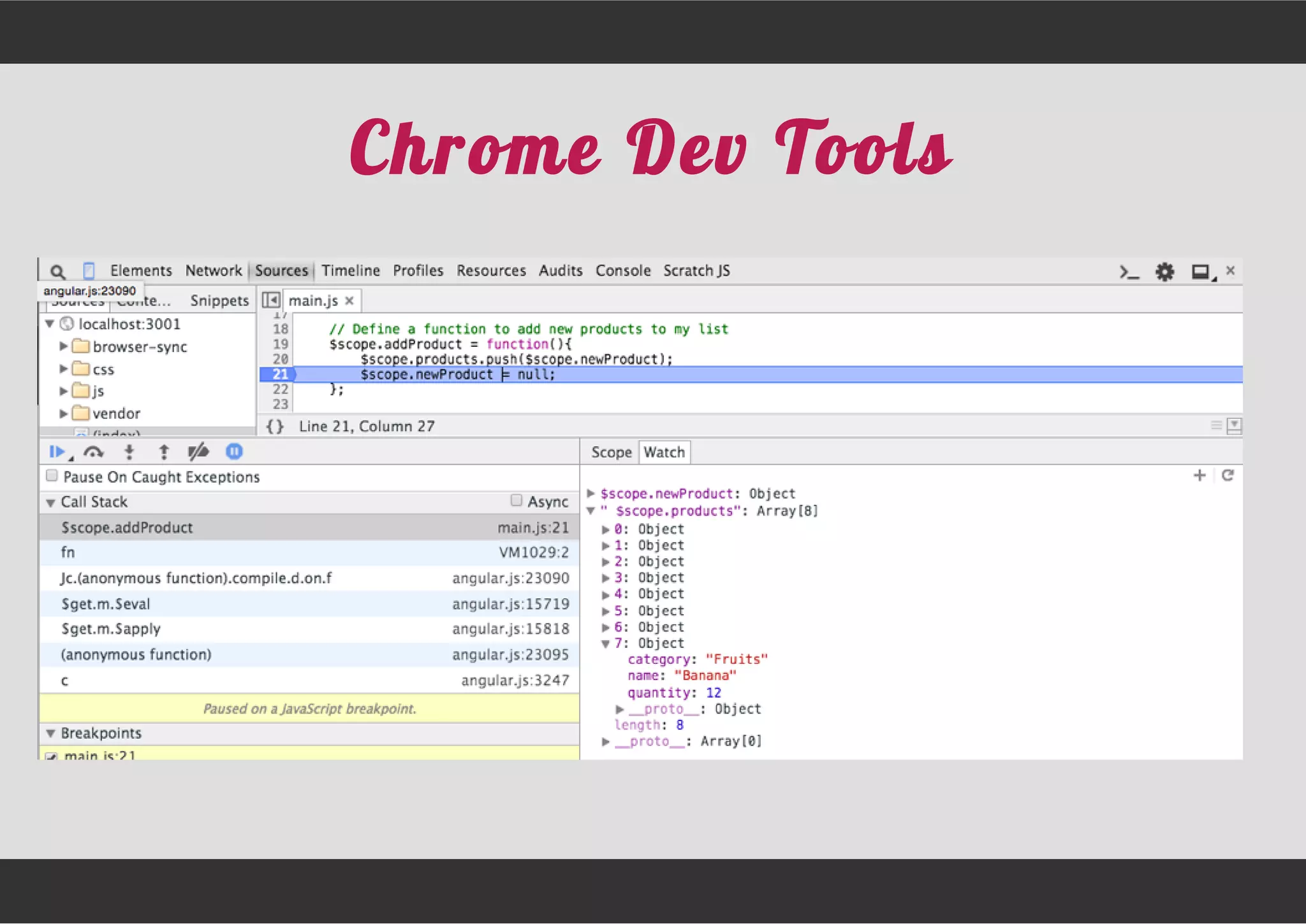The image size is (1306, 924).
Task: Hide the navigator panel toggle icon
Action: coord(271,300)
